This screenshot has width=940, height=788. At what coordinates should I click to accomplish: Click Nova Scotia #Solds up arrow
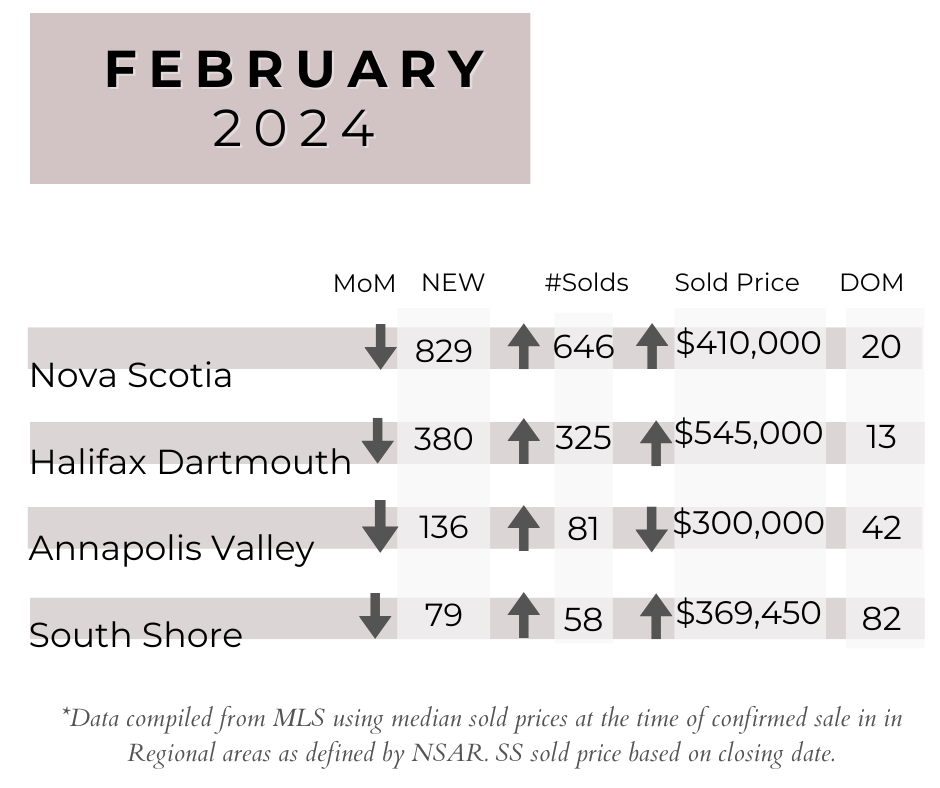click(x=523, y=346)
